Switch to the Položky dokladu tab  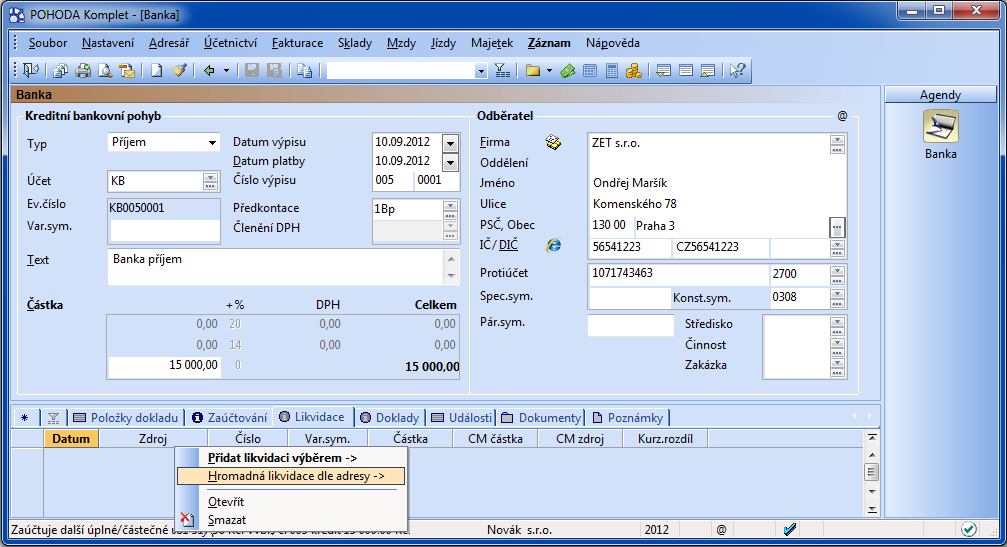coord(126,418)
